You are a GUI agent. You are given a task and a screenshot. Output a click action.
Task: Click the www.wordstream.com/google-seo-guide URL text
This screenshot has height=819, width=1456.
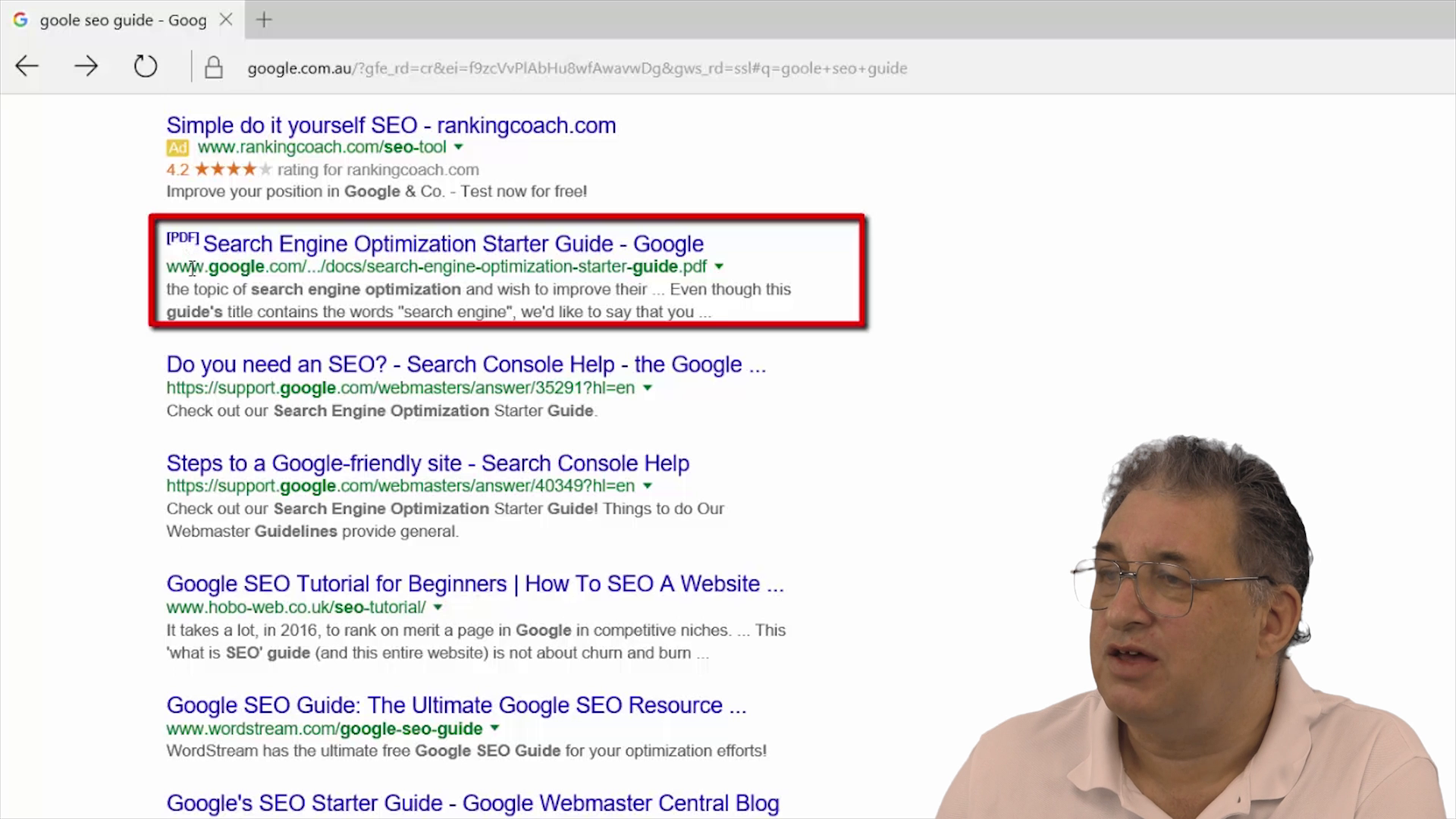click(x=325, y=729)
